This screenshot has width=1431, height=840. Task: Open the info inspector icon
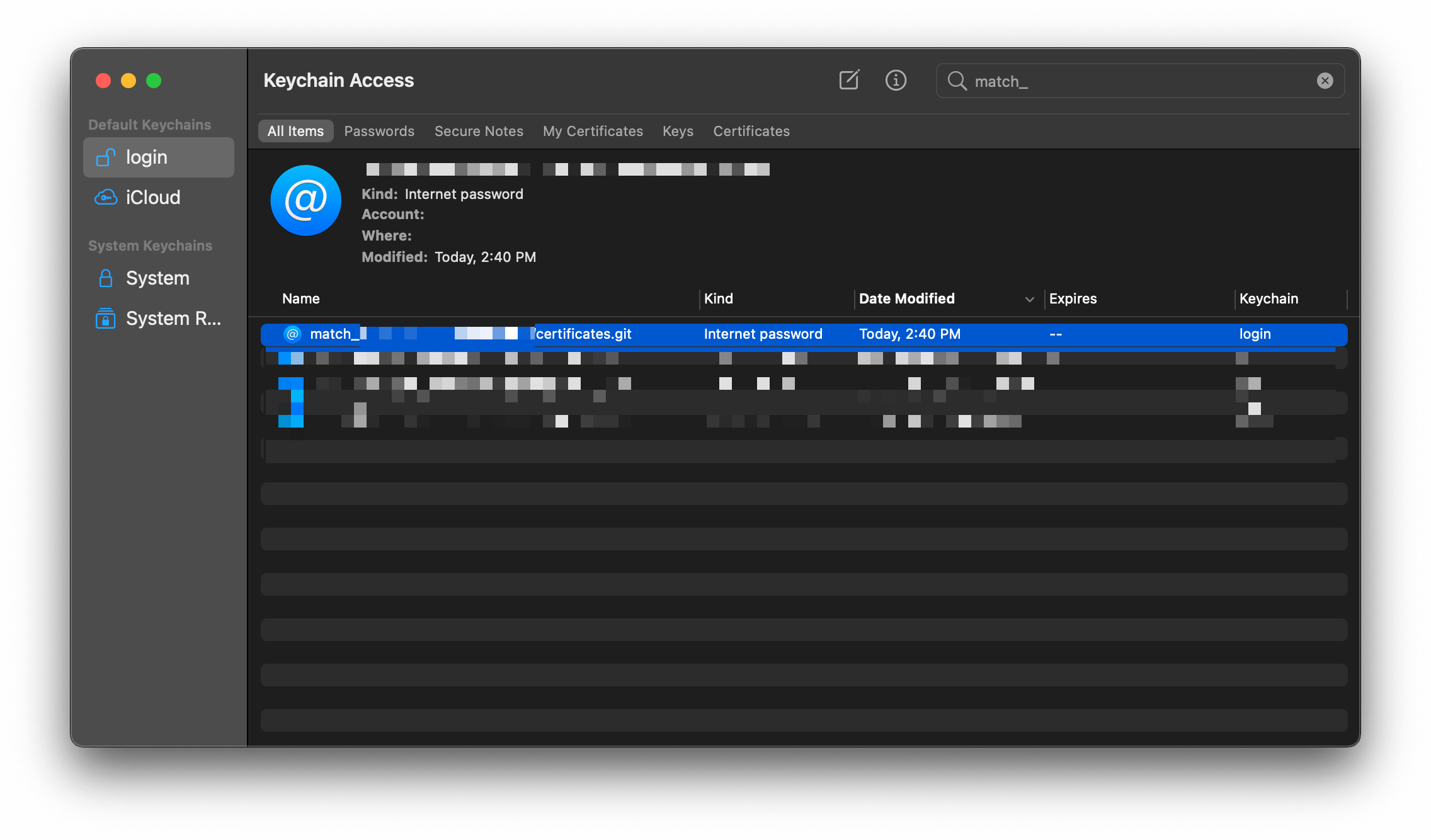pyautogui.click(x=896, y=80)
